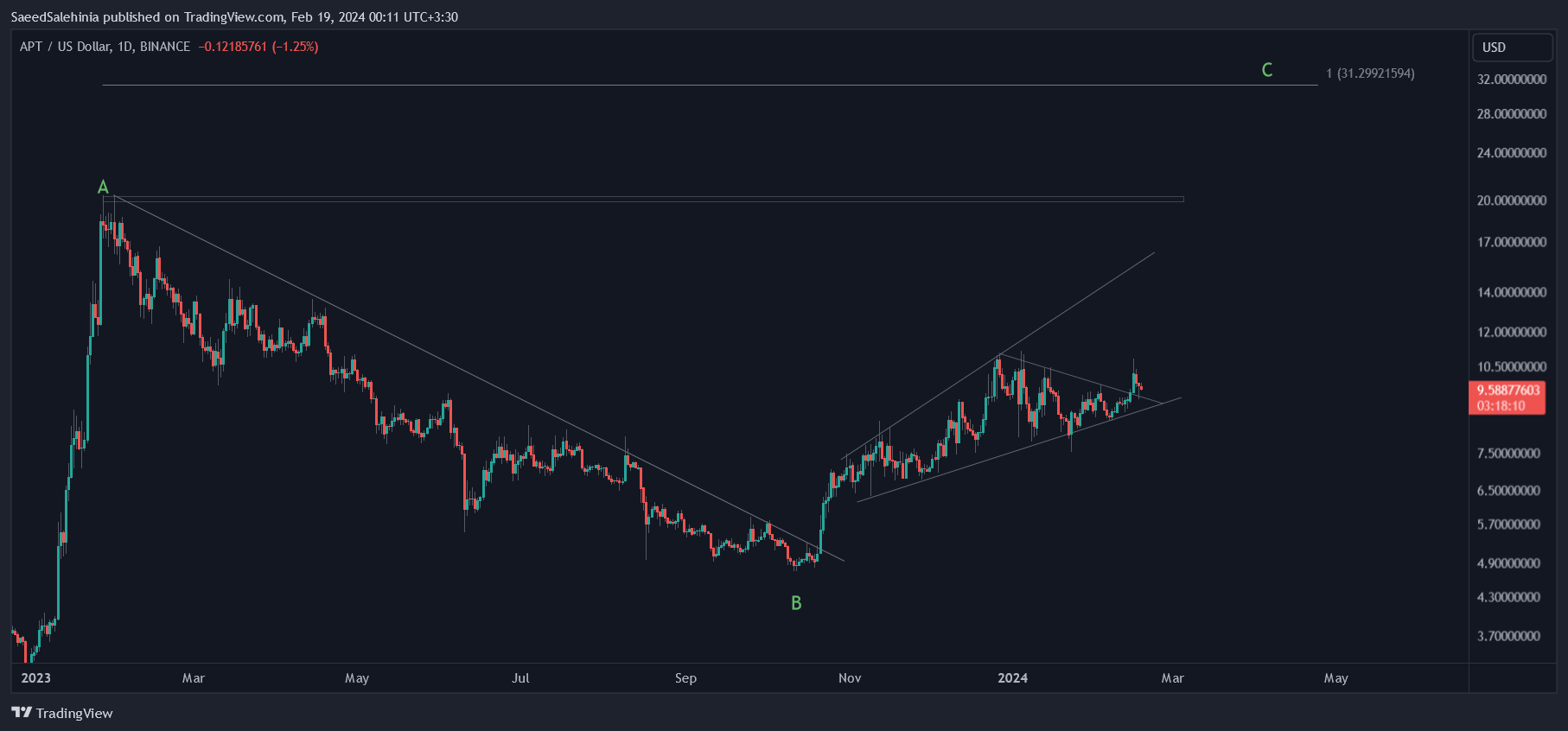Click the current price label 9.58877603
Screen dimensions: 1568x731
pyautogui.click(x=1507, y=391)
